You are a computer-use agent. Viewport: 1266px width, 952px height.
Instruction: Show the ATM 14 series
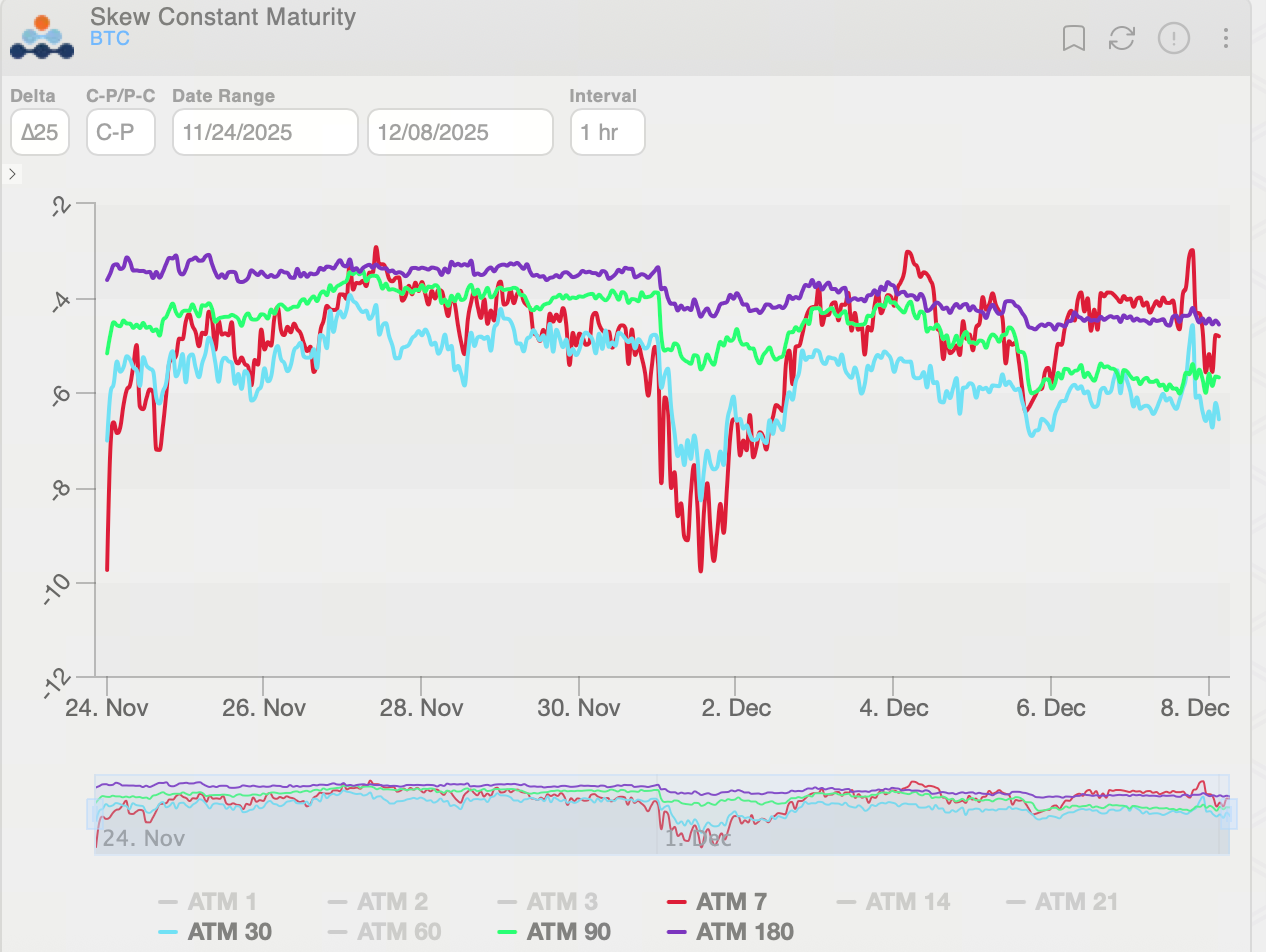point(892,902)
